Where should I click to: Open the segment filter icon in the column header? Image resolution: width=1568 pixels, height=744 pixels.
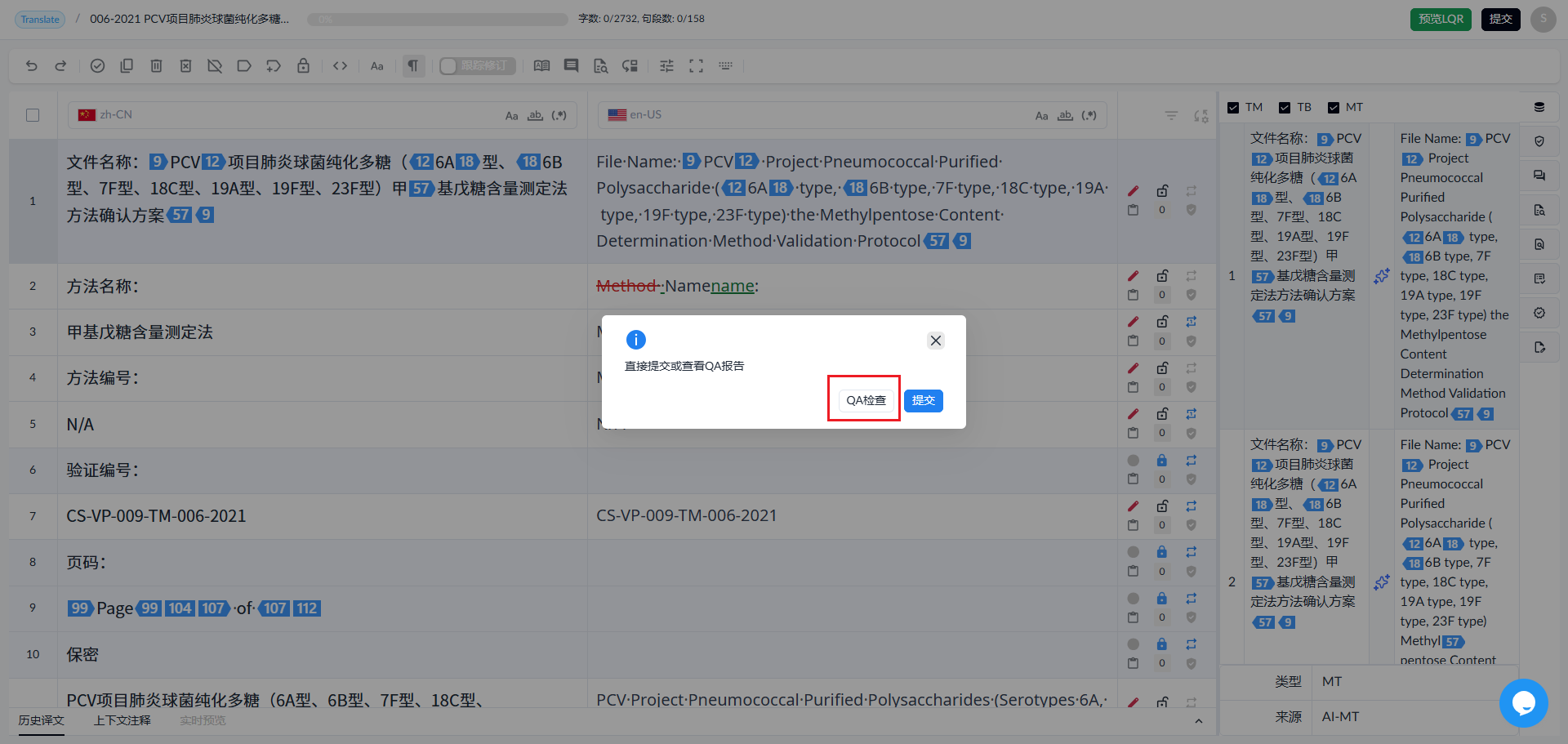coord(1171,116)
